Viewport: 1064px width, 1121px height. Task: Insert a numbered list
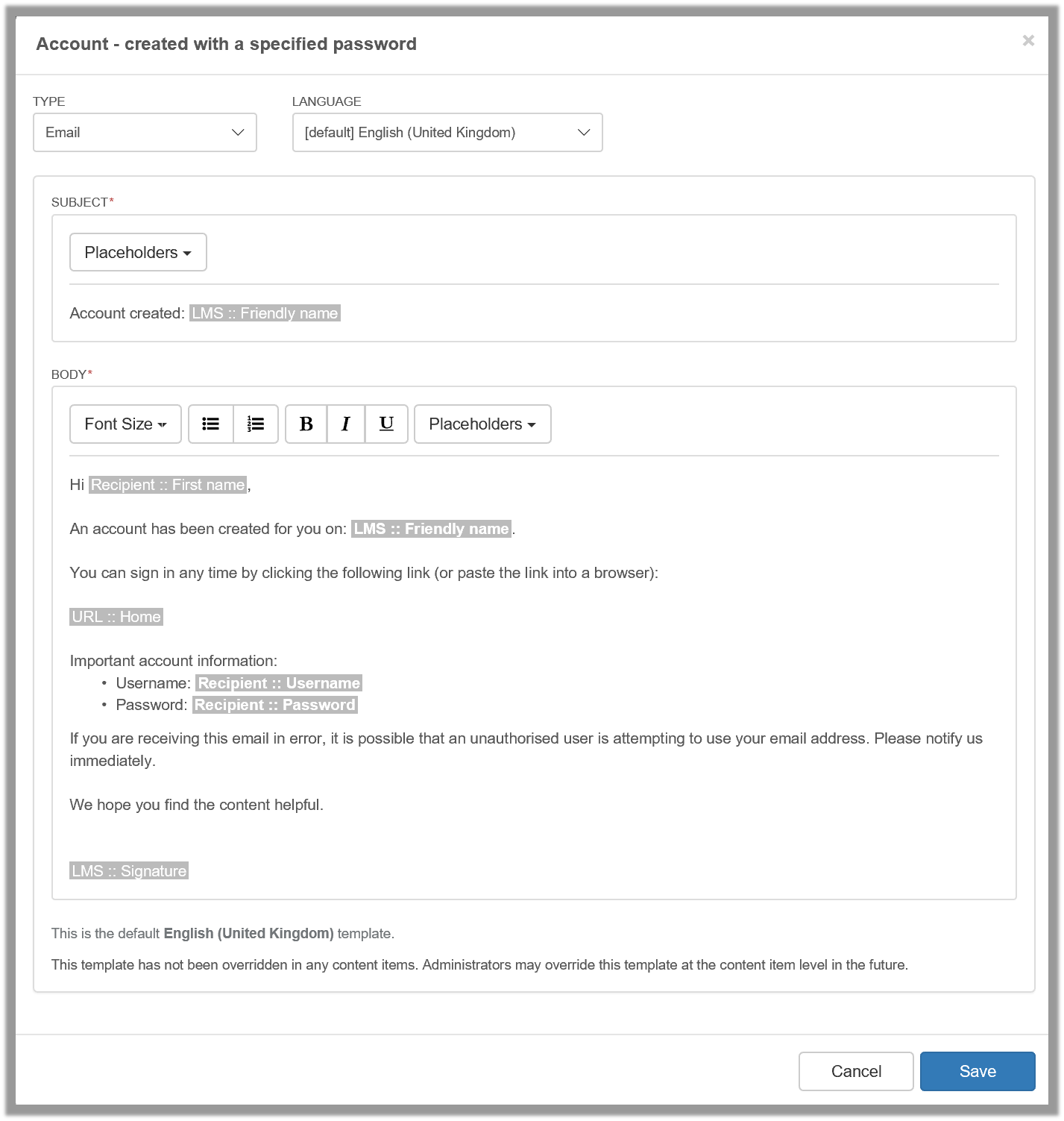click(x=256, y=424)
